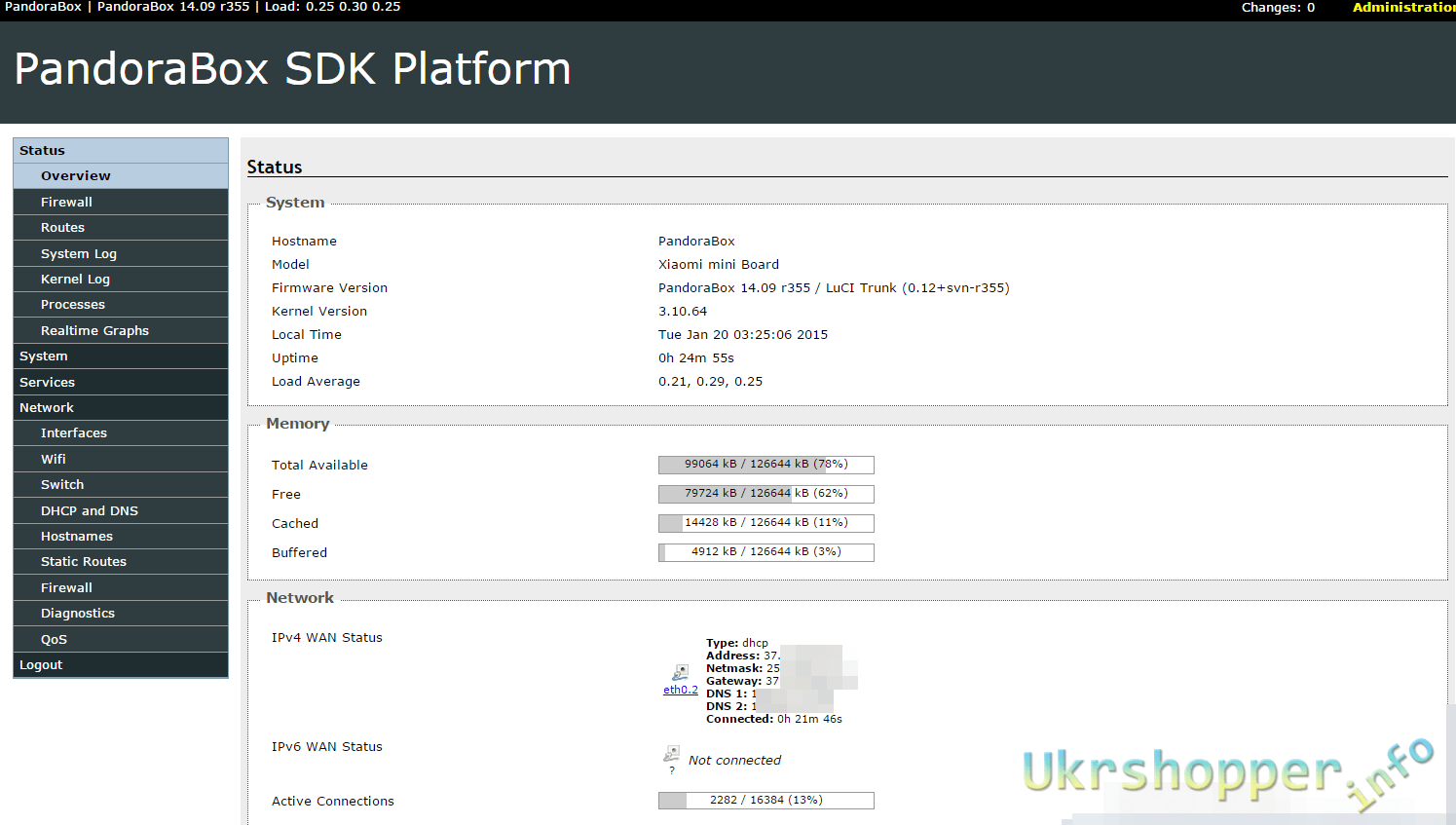This screenshot has height=825, width=1456.
Task: Click the System section heading
Action: tap(295, 203)
